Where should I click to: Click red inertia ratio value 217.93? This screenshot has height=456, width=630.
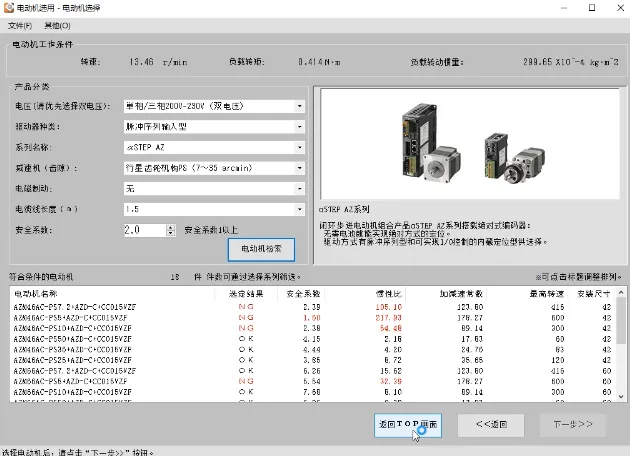pos(389,318)
